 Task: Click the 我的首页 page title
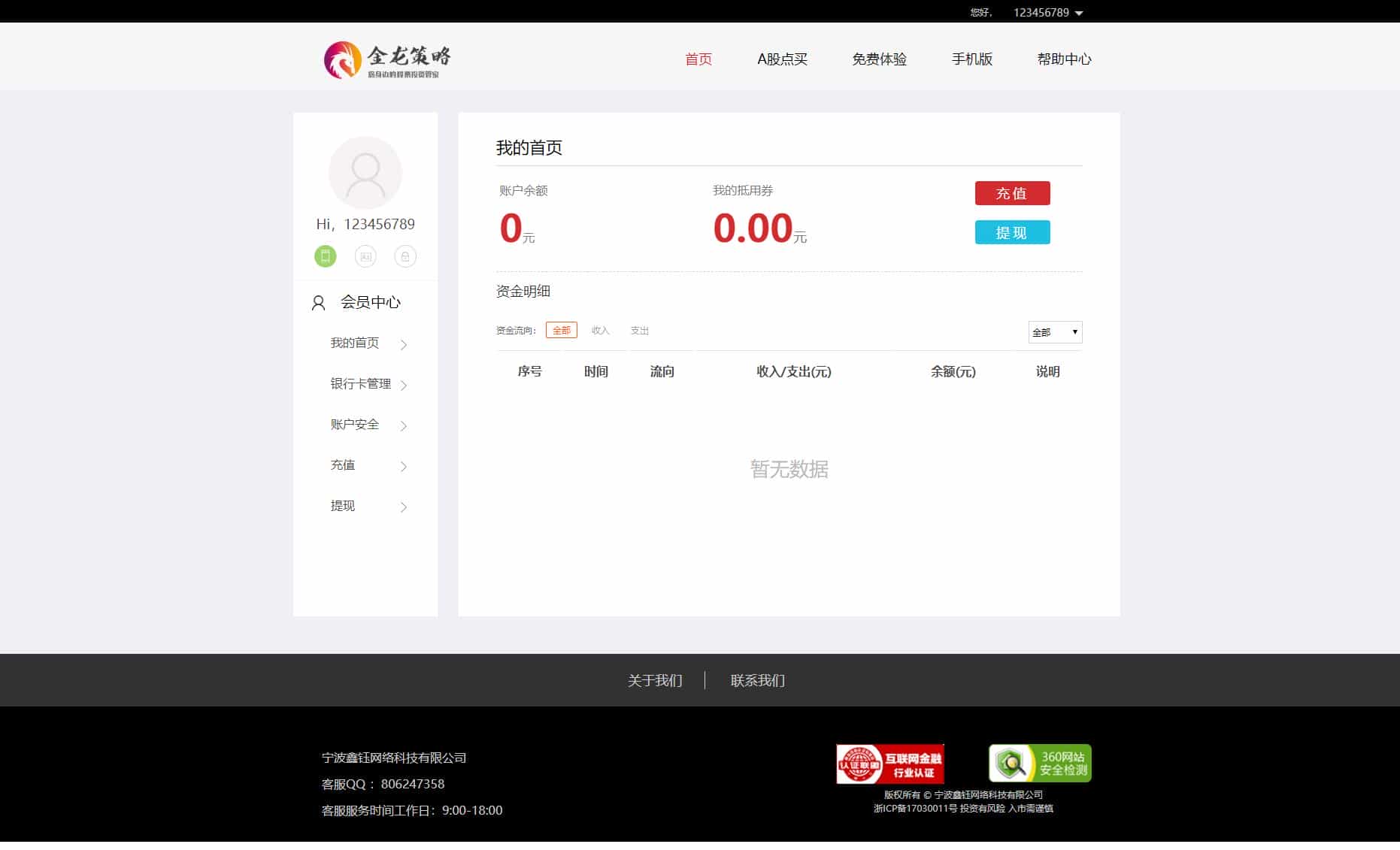coord(529,148)
